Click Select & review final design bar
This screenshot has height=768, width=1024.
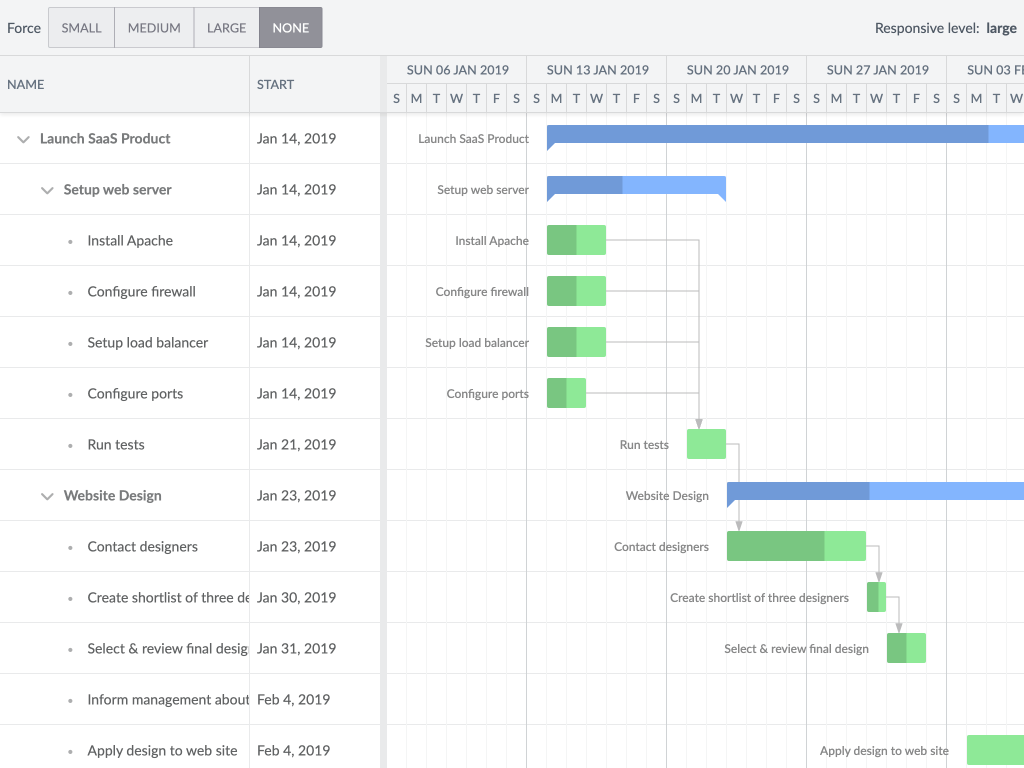(x=906, y=647)
